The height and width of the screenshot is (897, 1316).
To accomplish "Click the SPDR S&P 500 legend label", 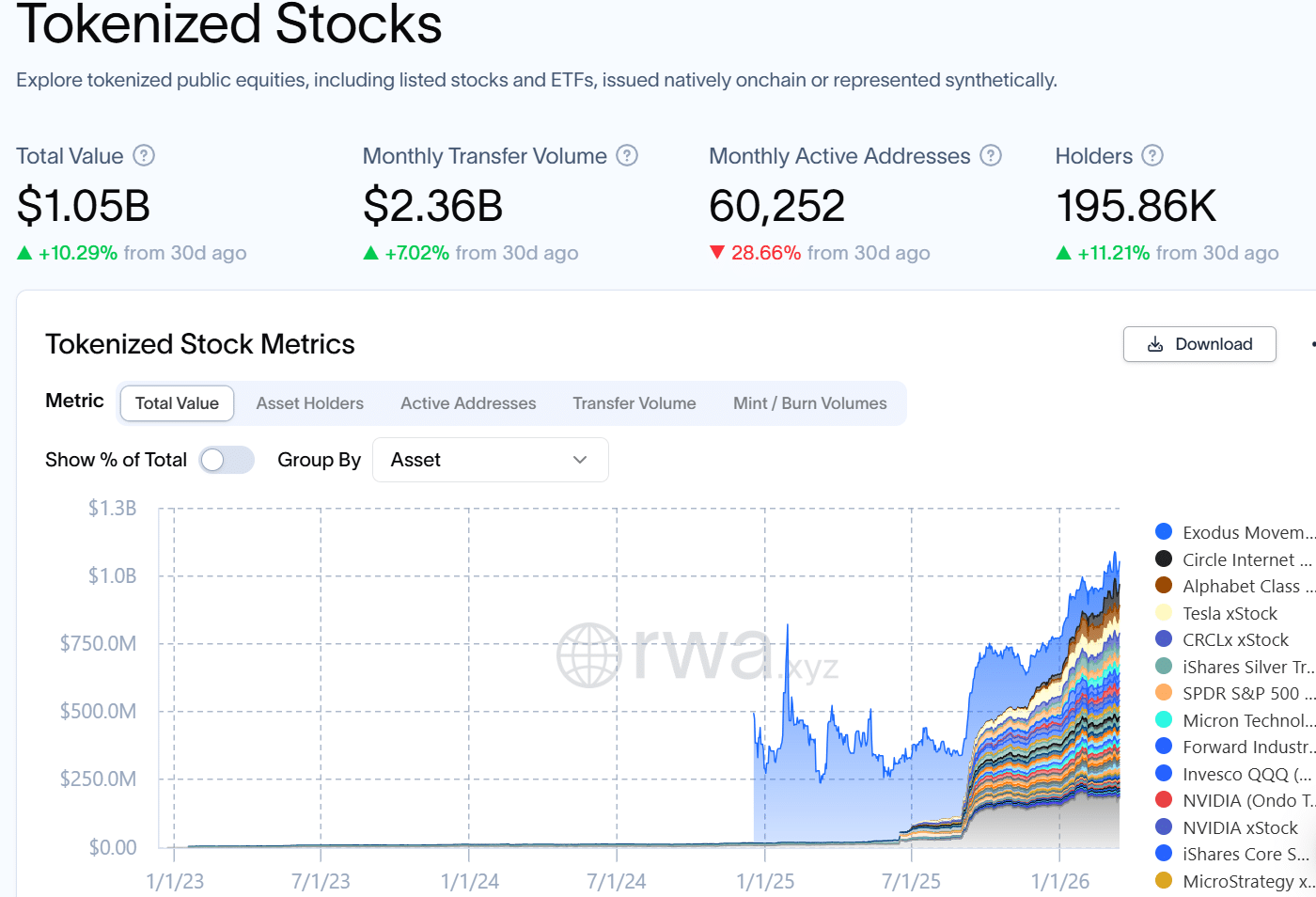I will tap(1240, 693).
